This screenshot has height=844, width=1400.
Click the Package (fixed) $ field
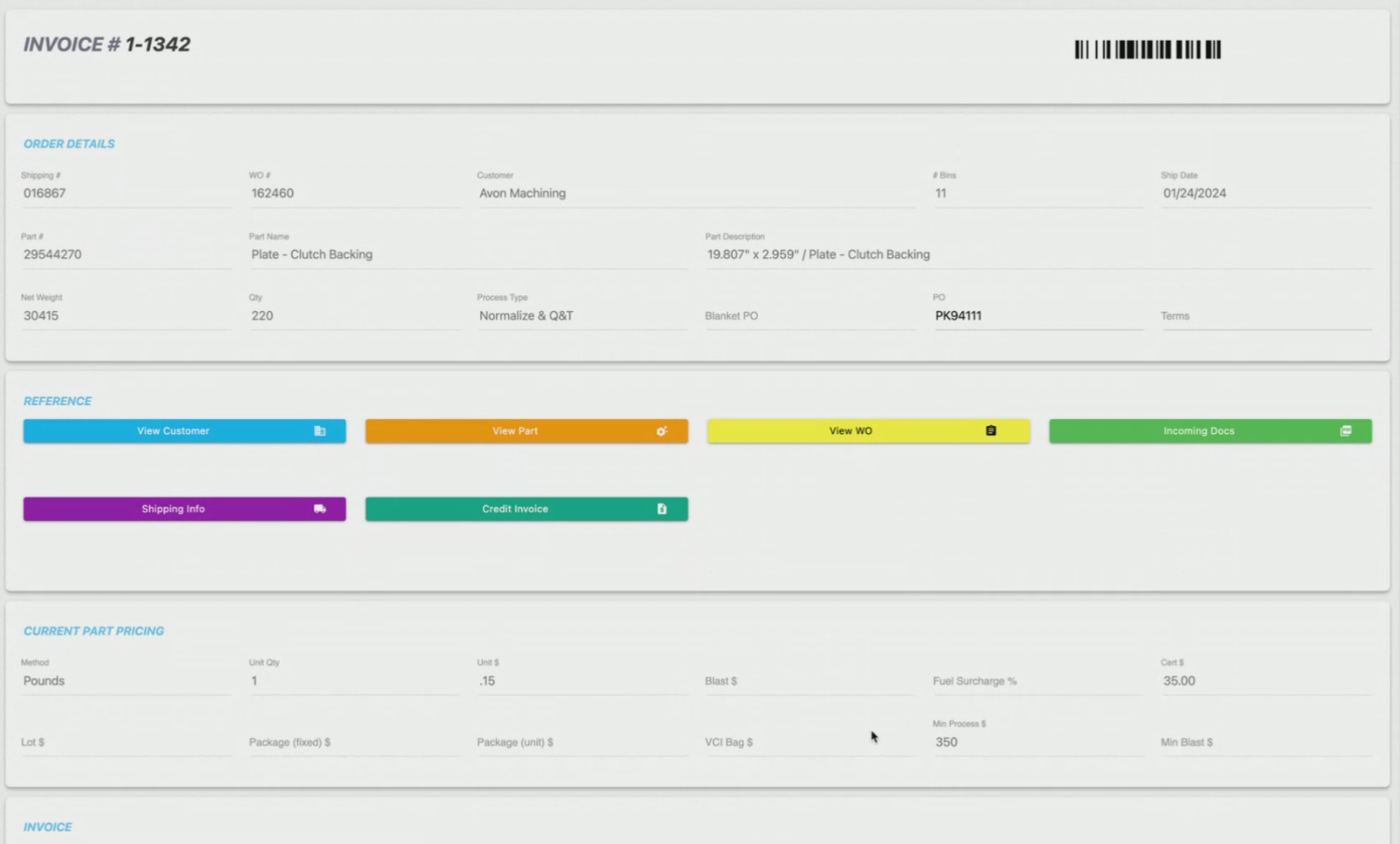pos(354,742)
